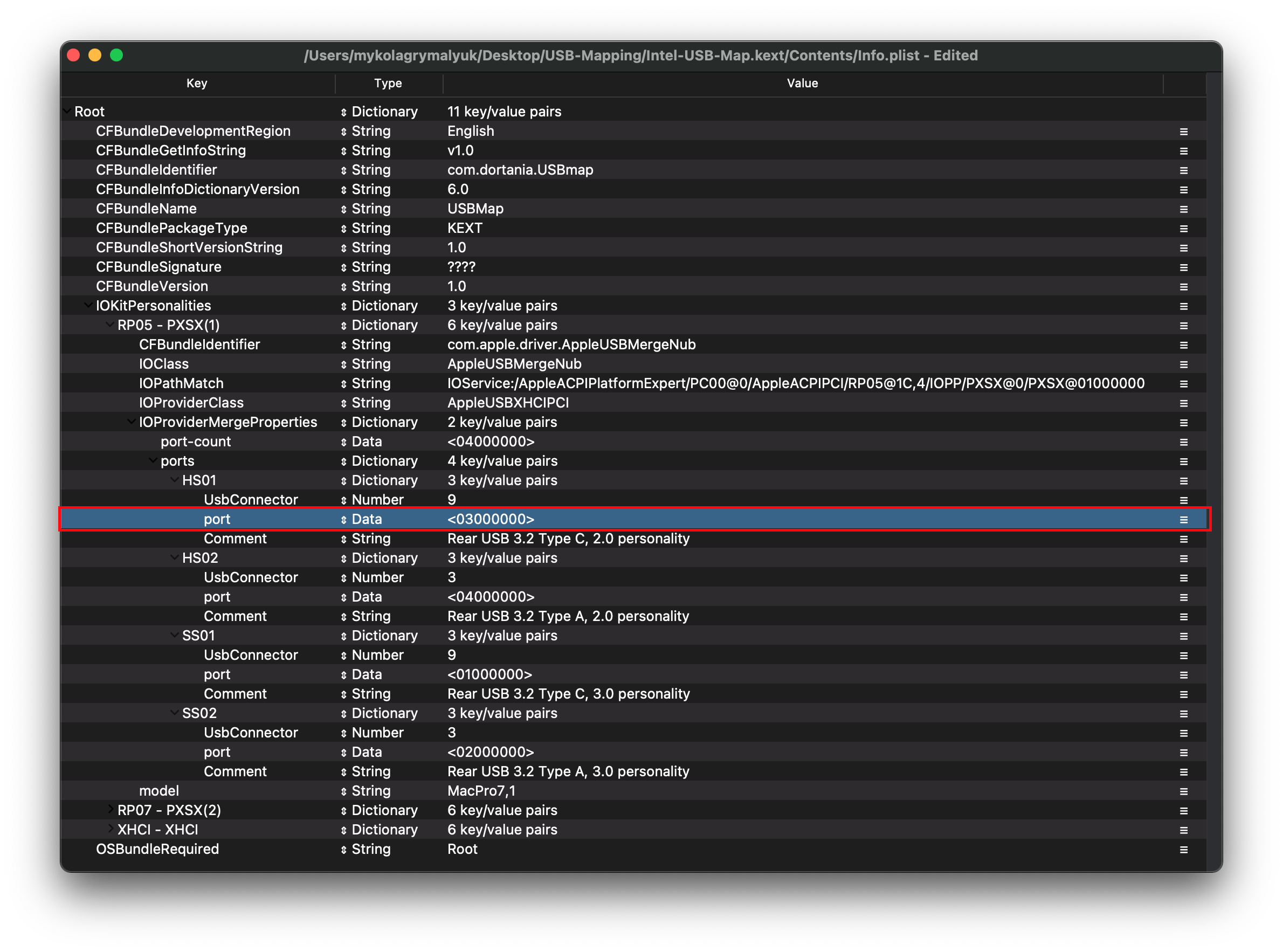Collapse the HS02 port dictionary
This screenshot has height=952, width=1283.
click(174, 557)
